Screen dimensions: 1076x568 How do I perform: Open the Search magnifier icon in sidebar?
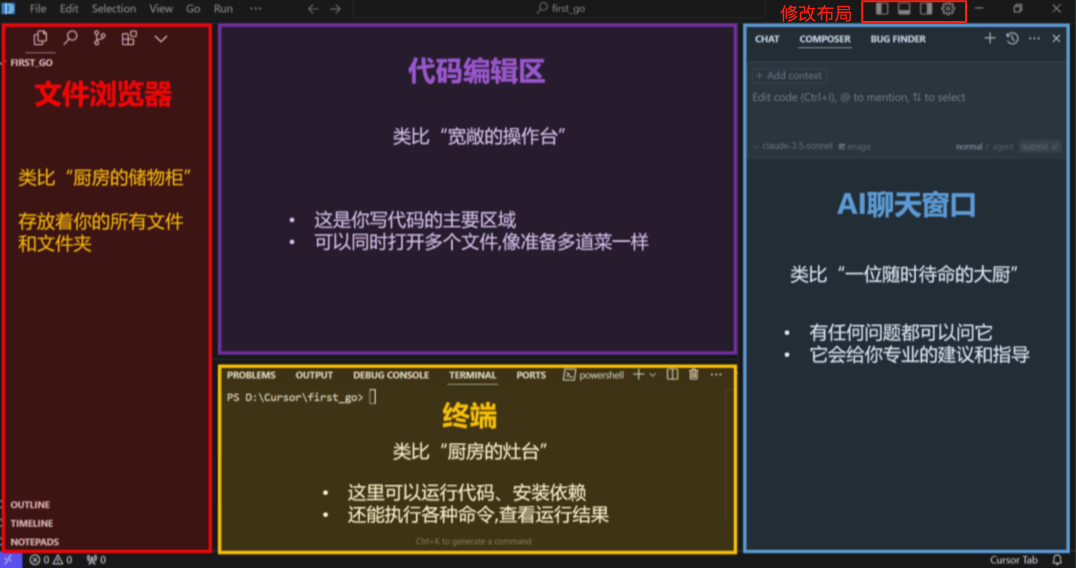coord(71,38)
